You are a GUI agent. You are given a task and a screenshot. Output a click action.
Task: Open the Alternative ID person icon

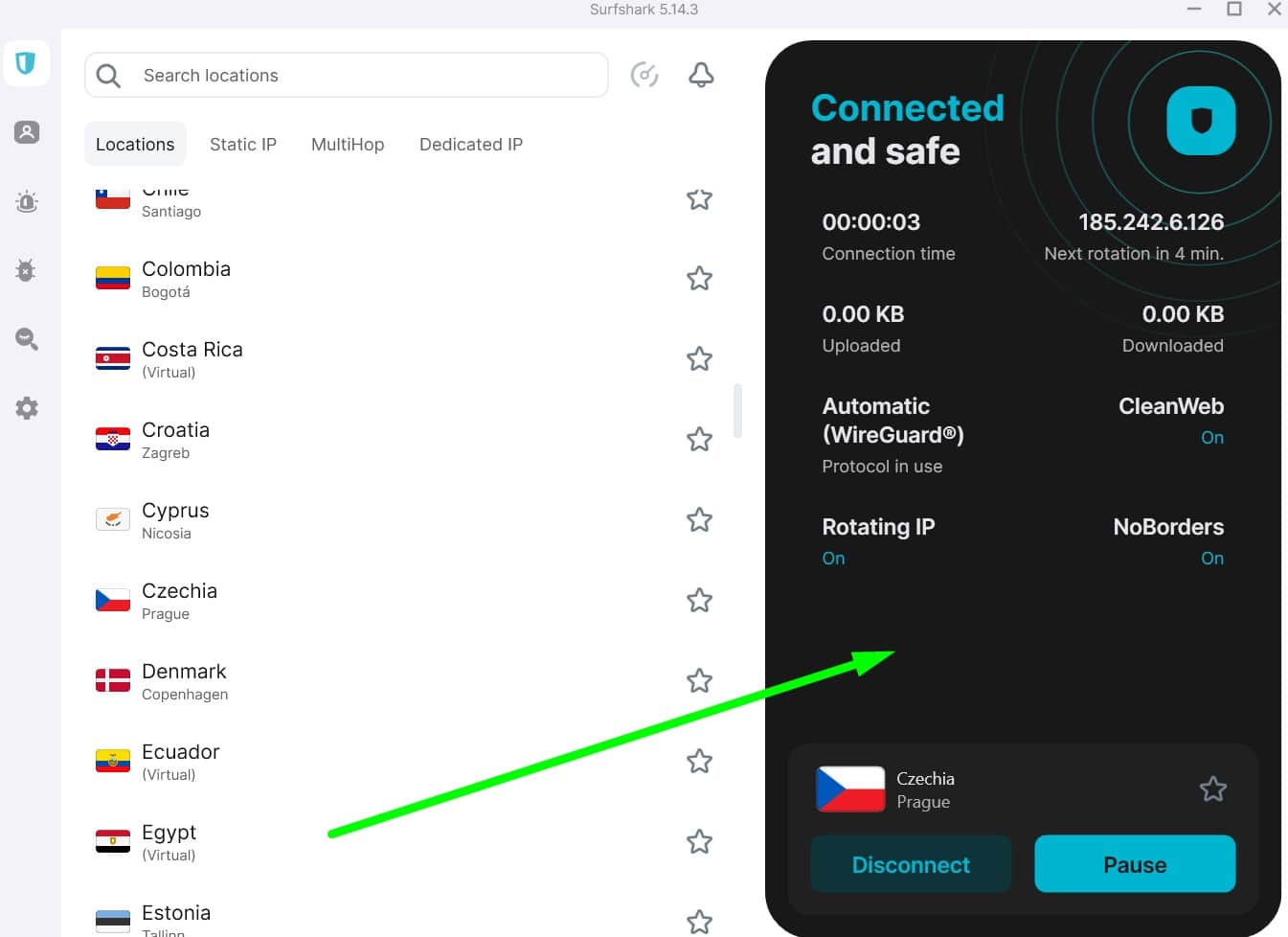(x=27, y=132)
